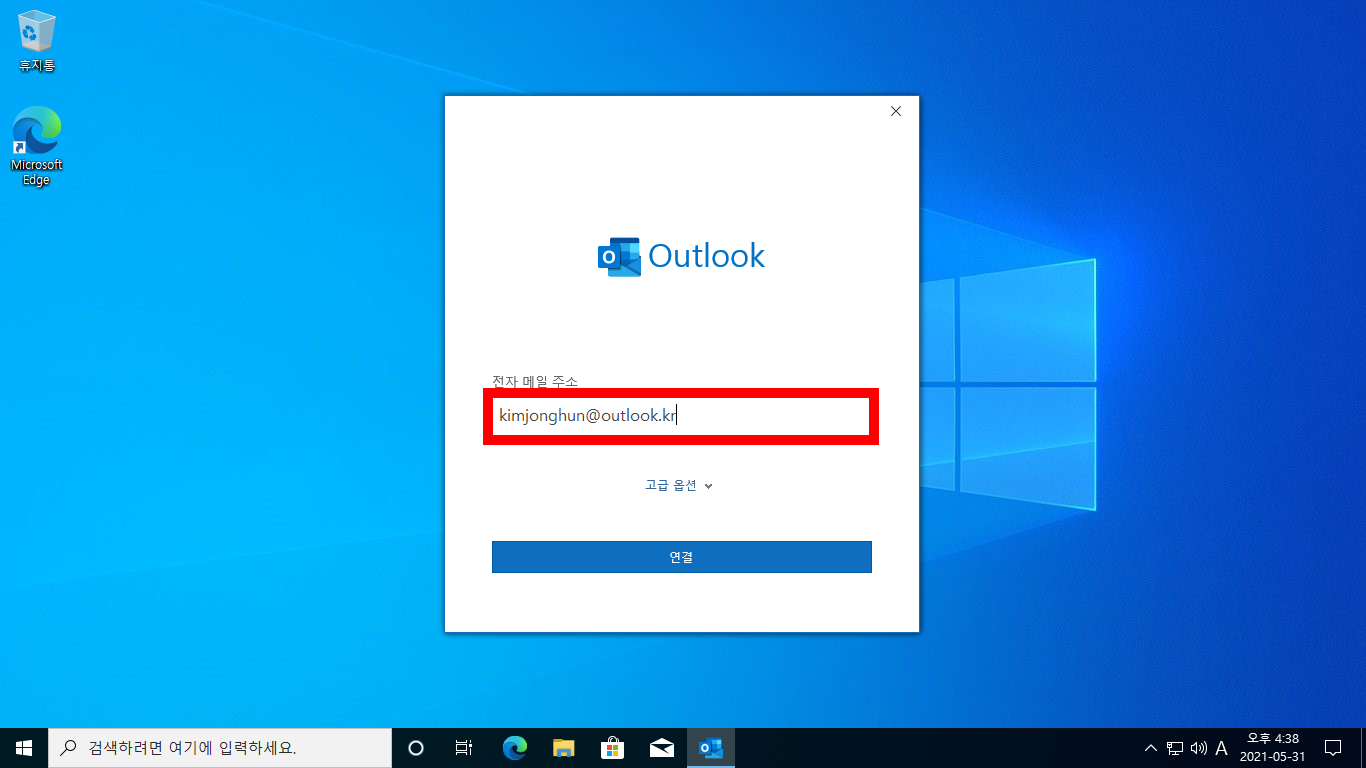Click the 연결 connect button
1366x768 pixels.
point(681,557)
